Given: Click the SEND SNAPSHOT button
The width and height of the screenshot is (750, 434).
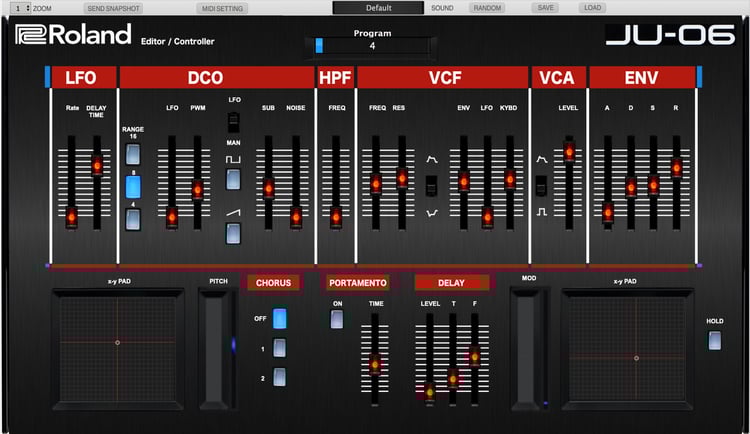Looking at the screenshot, I should pyautogui.click(x=113, y=8).
